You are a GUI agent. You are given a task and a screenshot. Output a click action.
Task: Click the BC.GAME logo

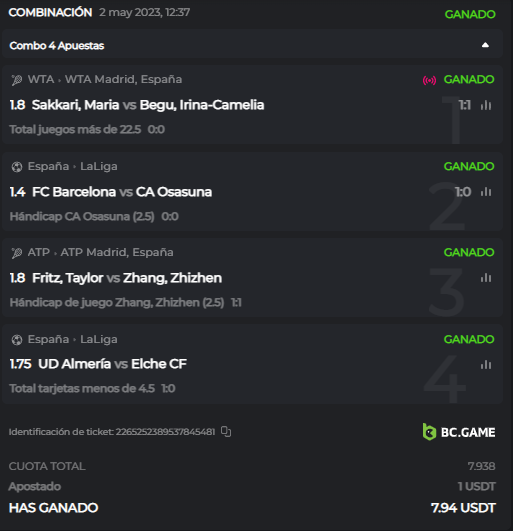click(x=459, y=432)
